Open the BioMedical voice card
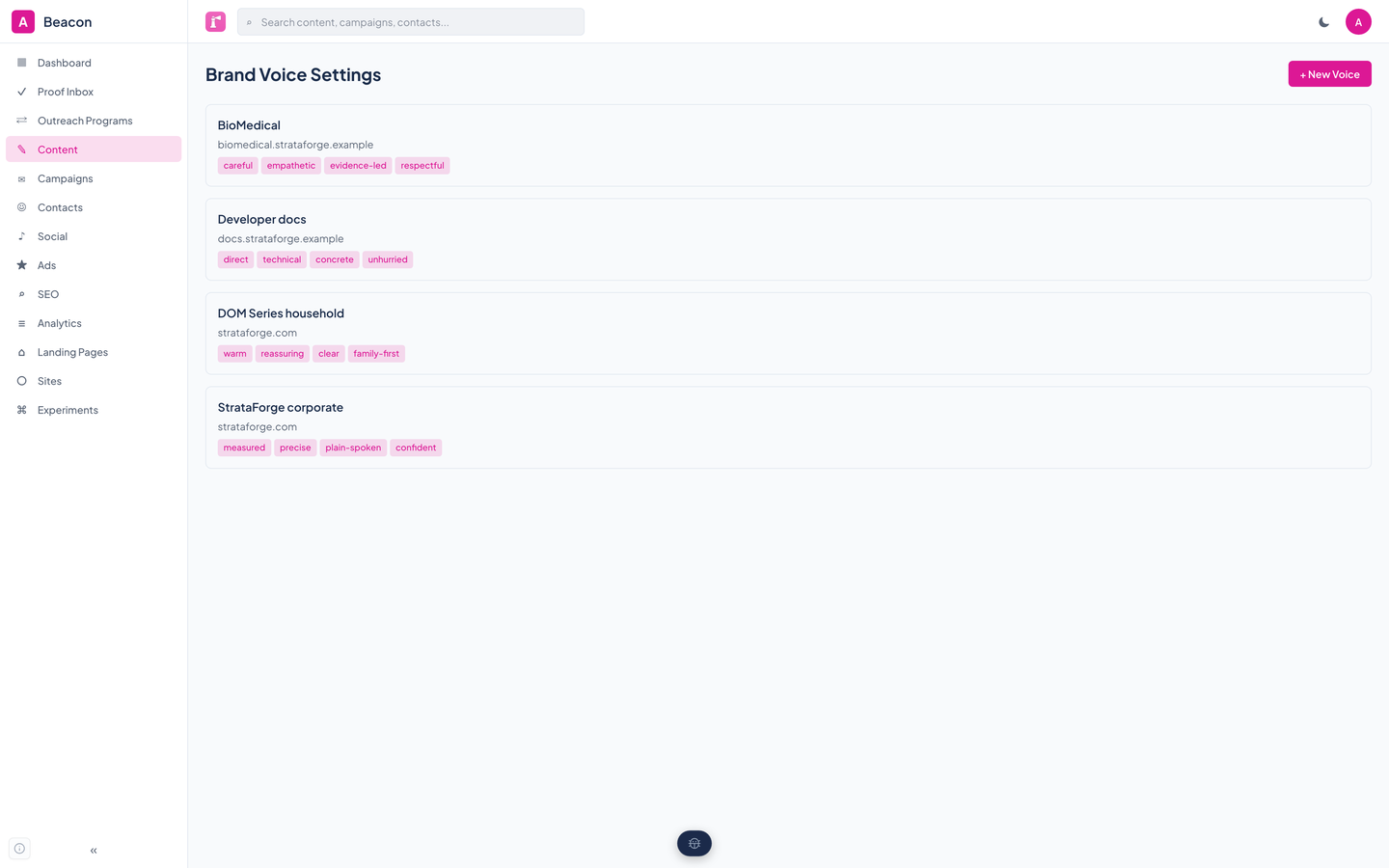The image size is (1389, 868). tap(788, 146)
